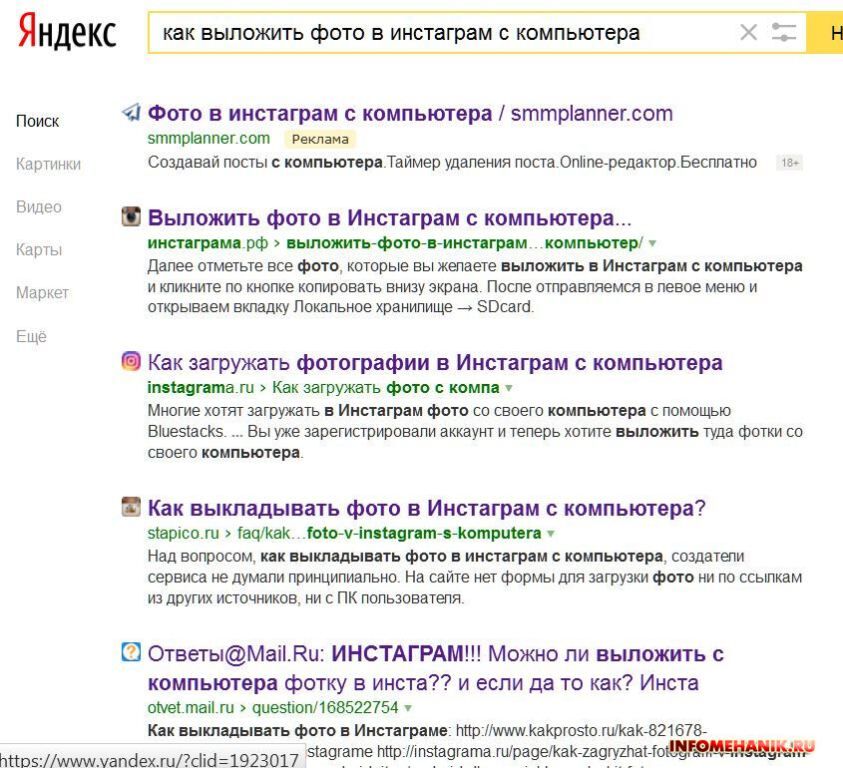Image resolution: width=843 pixels, height=768 pixels.
Task: Expand dropdown arrow after 'Как загружать фото с компа'
Action: click(x=509, y=388)
